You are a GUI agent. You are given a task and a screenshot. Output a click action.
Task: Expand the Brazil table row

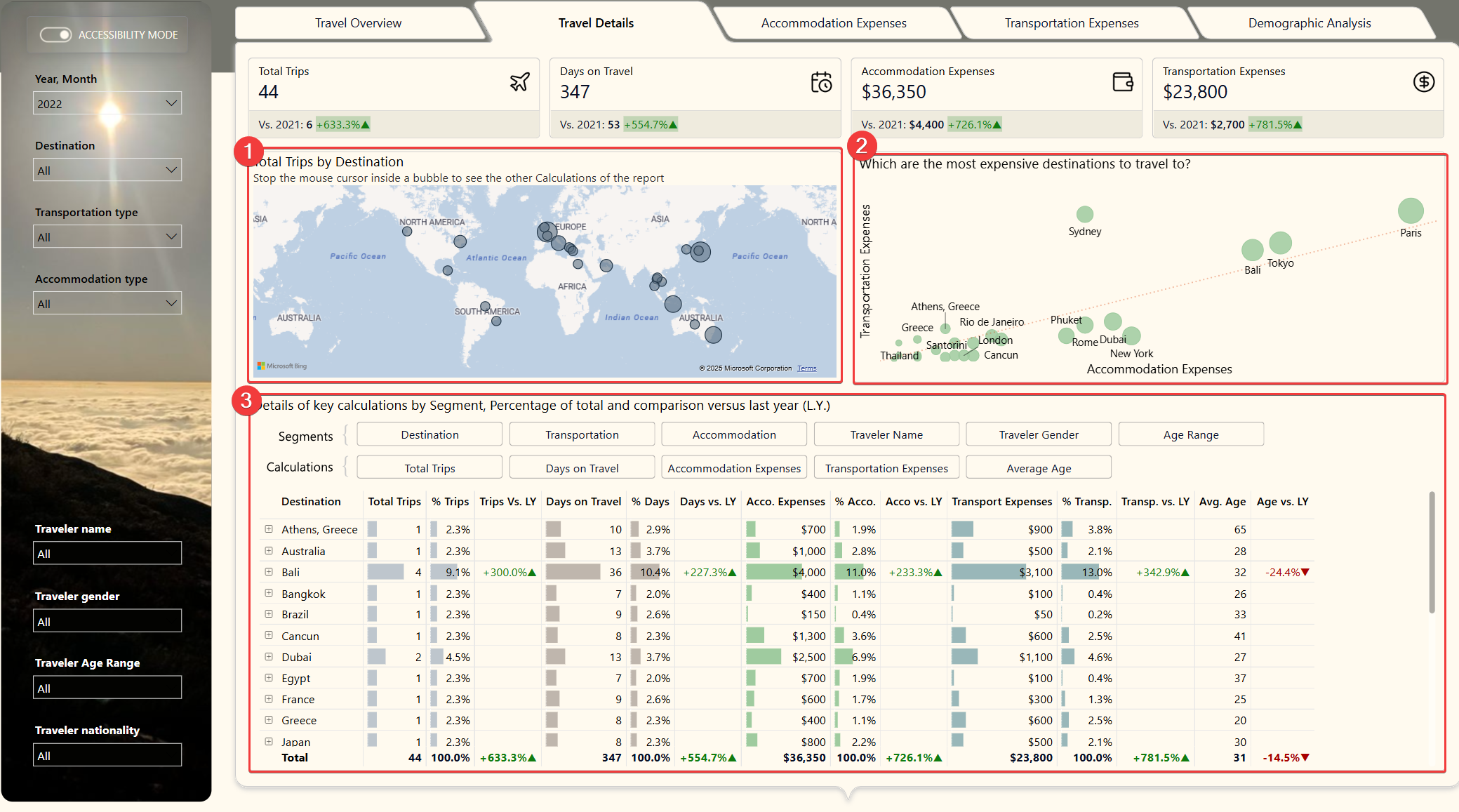pyautogui.click(x=269, y=614)
